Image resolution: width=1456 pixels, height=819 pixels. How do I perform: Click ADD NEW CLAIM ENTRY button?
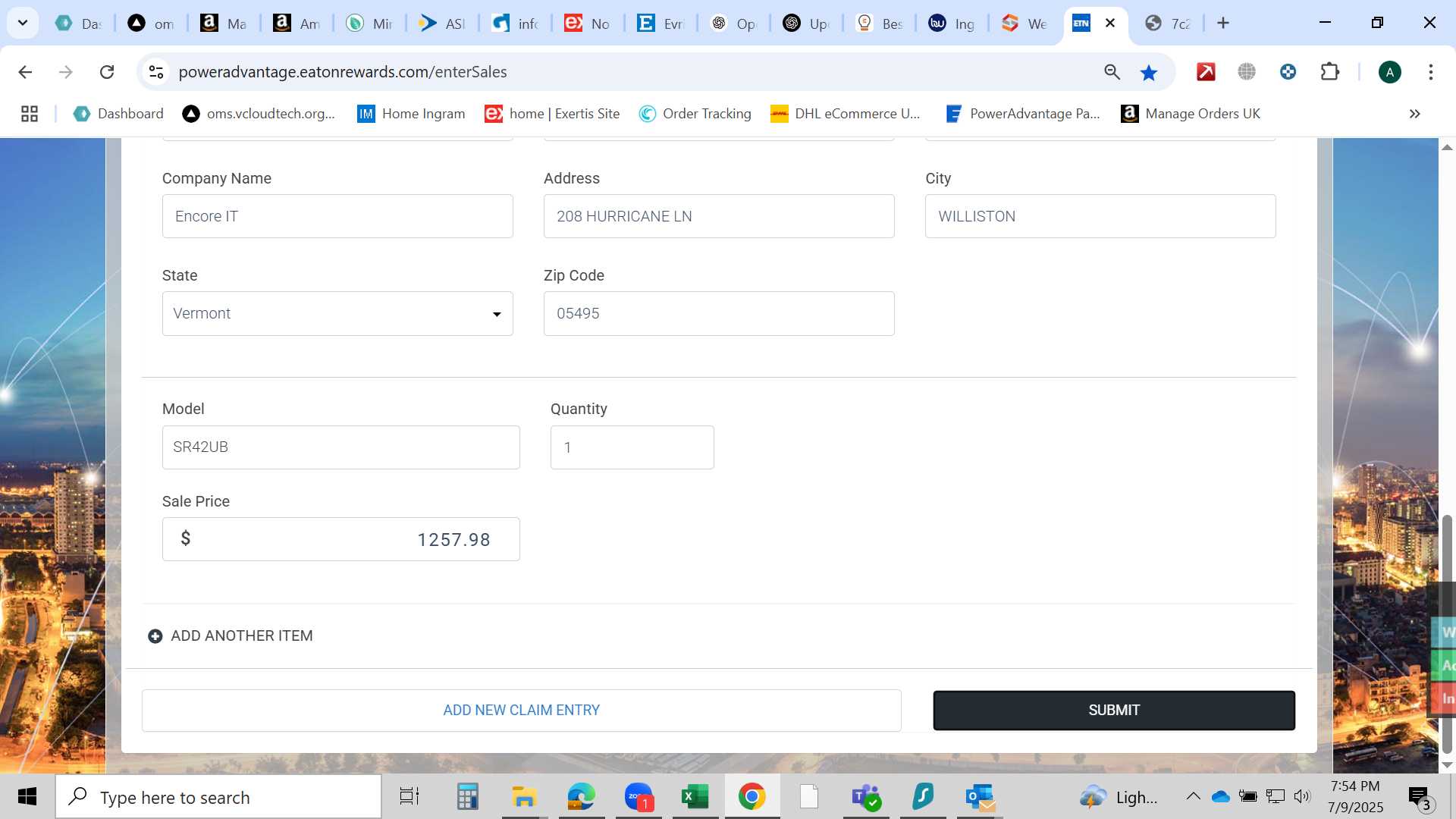click(522, 711)
